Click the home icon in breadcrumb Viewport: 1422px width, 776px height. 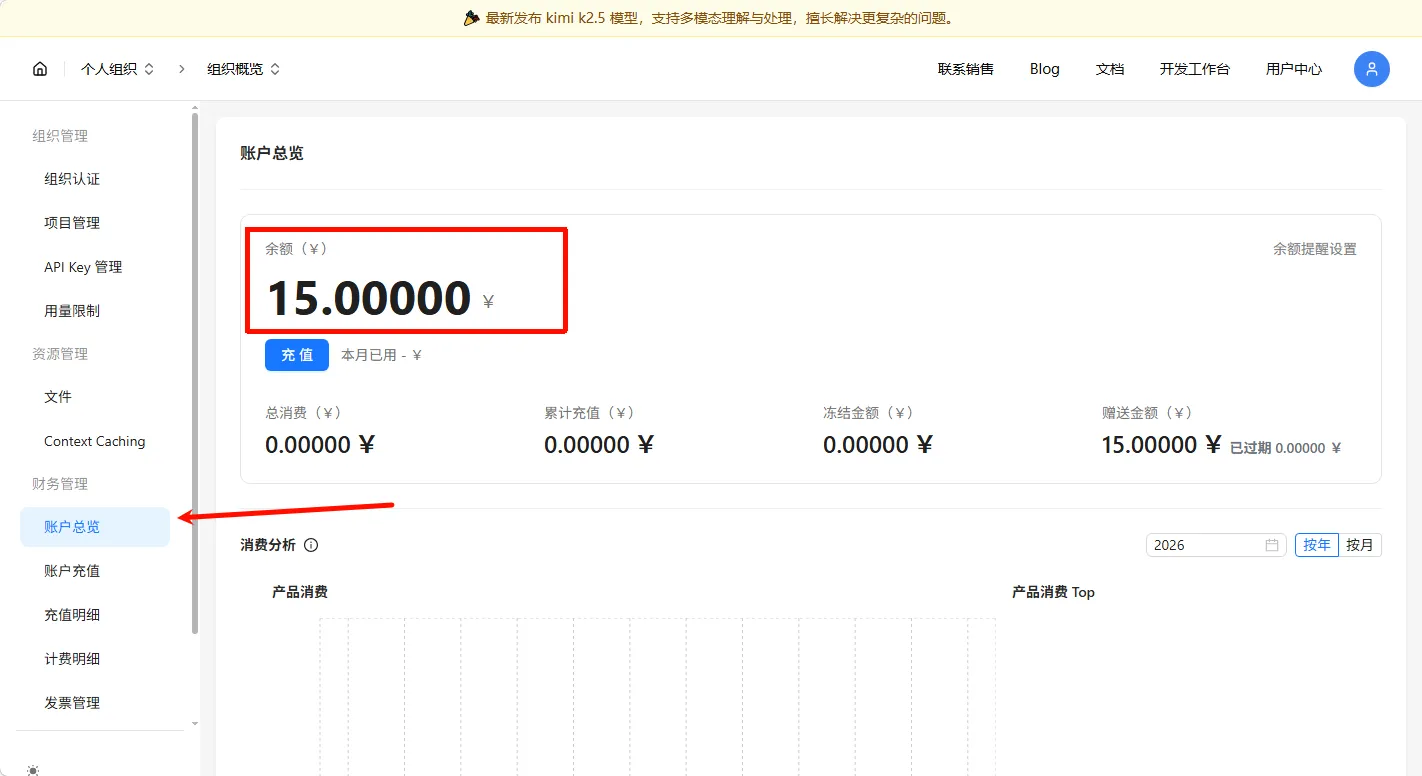click(x=40, y=69)
